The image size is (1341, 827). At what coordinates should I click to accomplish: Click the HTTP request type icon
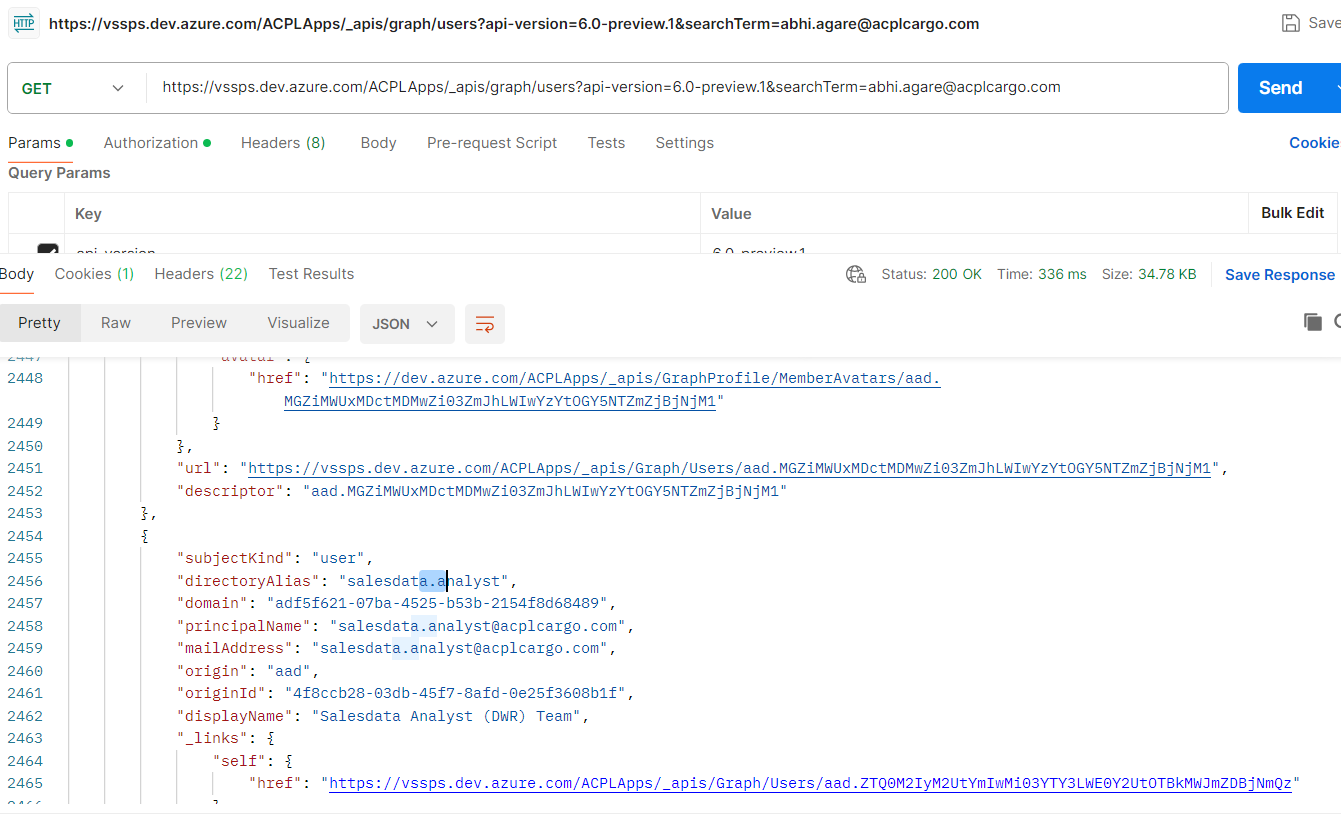pos(24,24)
